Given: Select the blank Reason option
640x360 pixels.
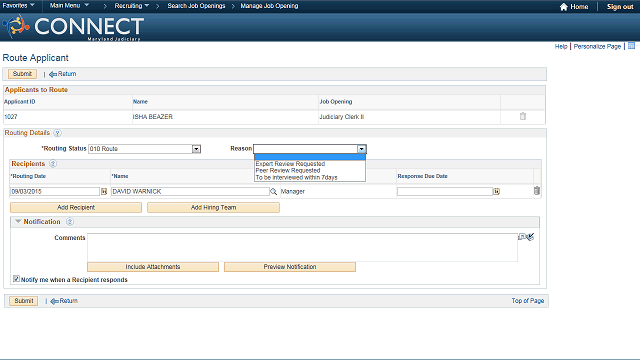Looking at the screenshot, I should tap(310, 157).
